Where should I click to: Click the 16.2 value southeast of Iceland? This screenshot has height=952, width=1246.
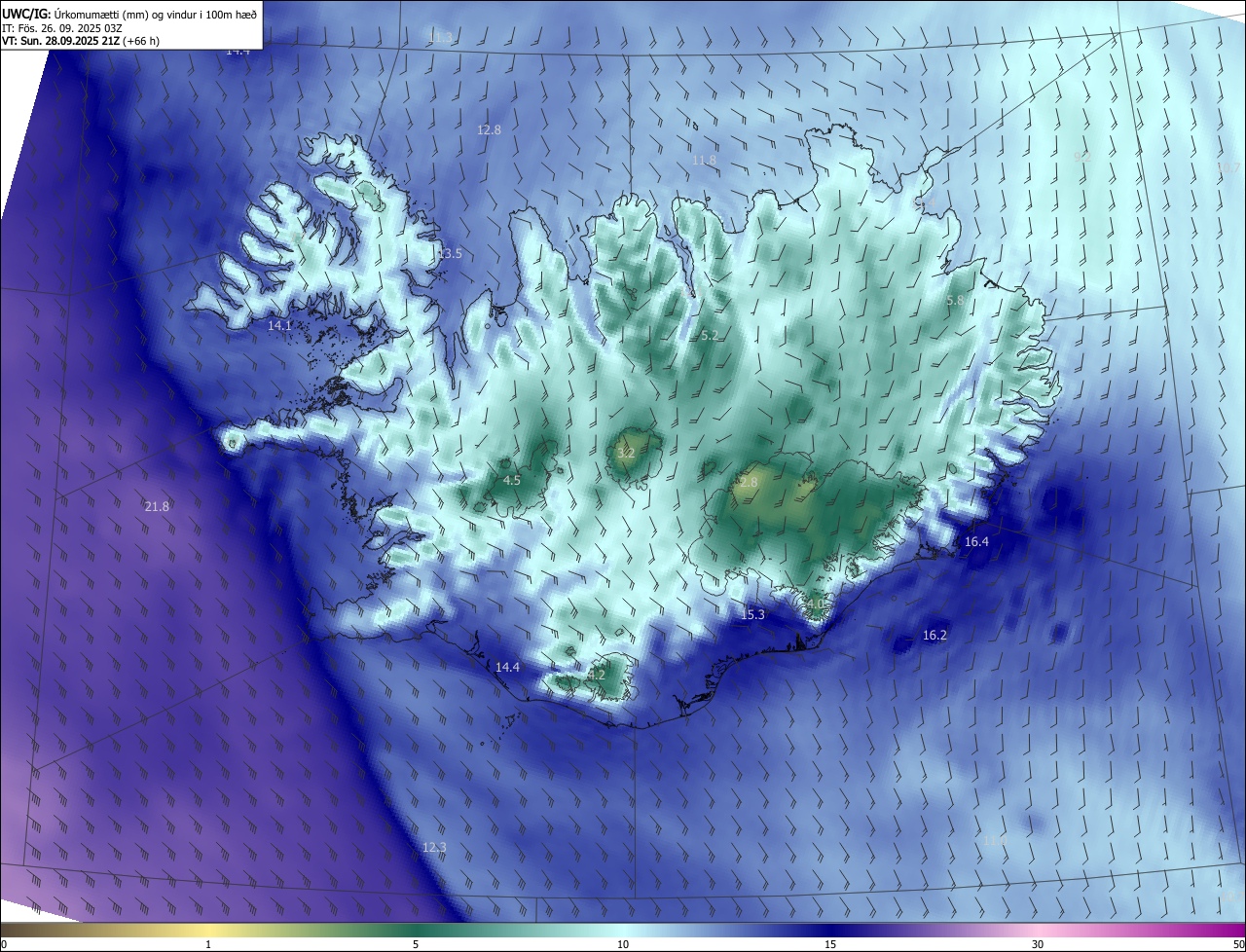[934, 635]
